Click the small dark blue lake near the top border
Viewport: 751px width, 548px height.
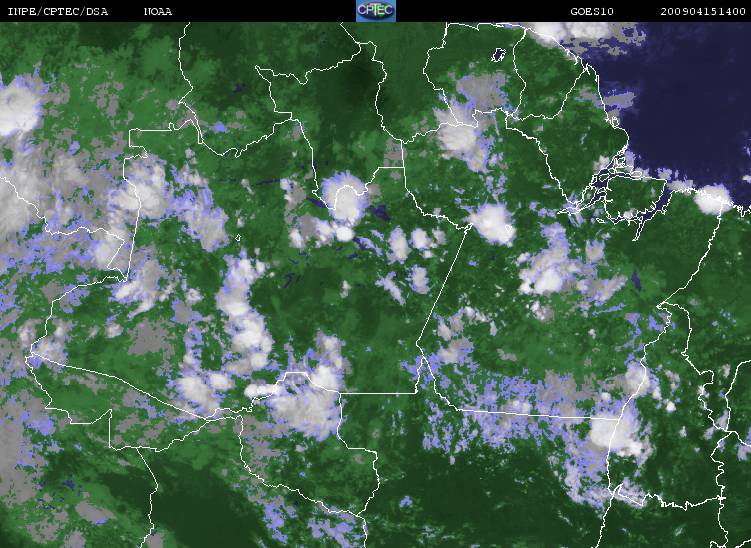click(x=497, y=56)
